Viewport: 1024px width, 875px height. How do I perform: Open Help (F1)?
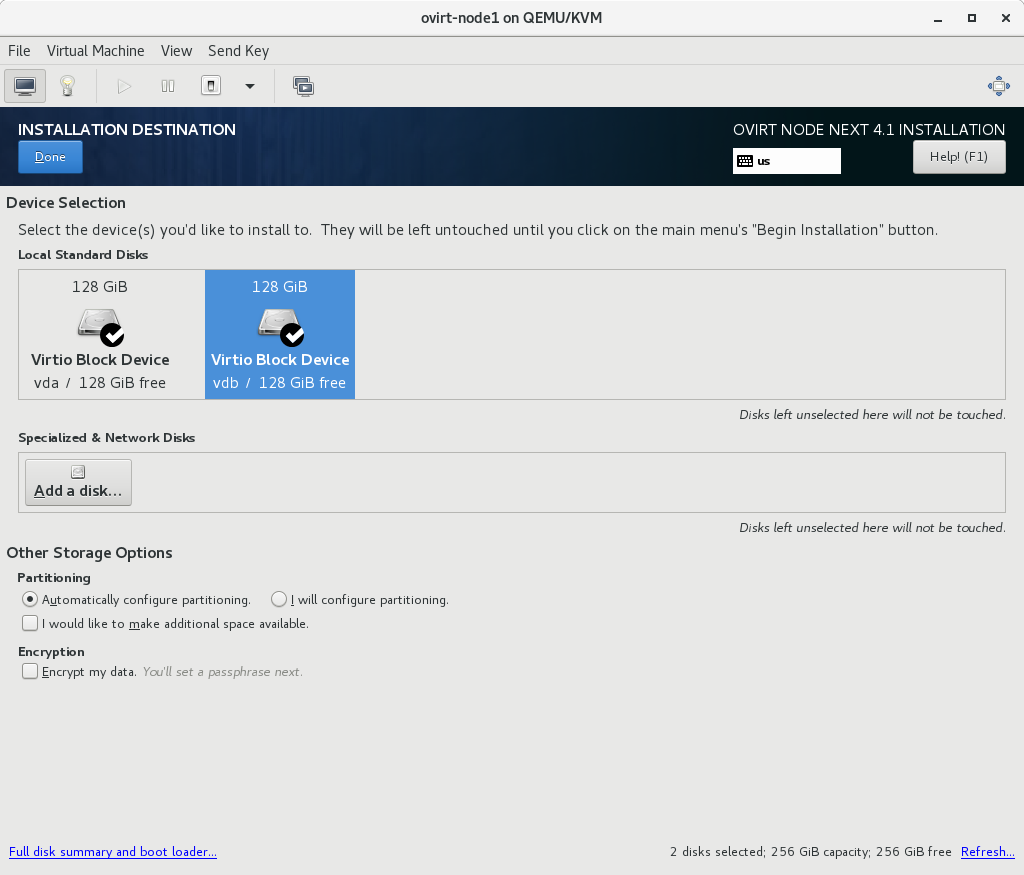tap(959, 157)
